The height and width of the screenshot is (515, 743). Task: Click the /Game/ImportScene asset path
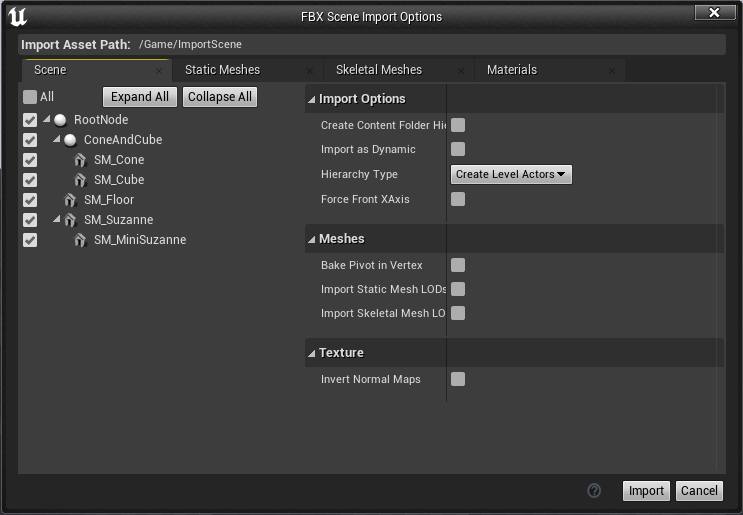[x=190, y=45]
